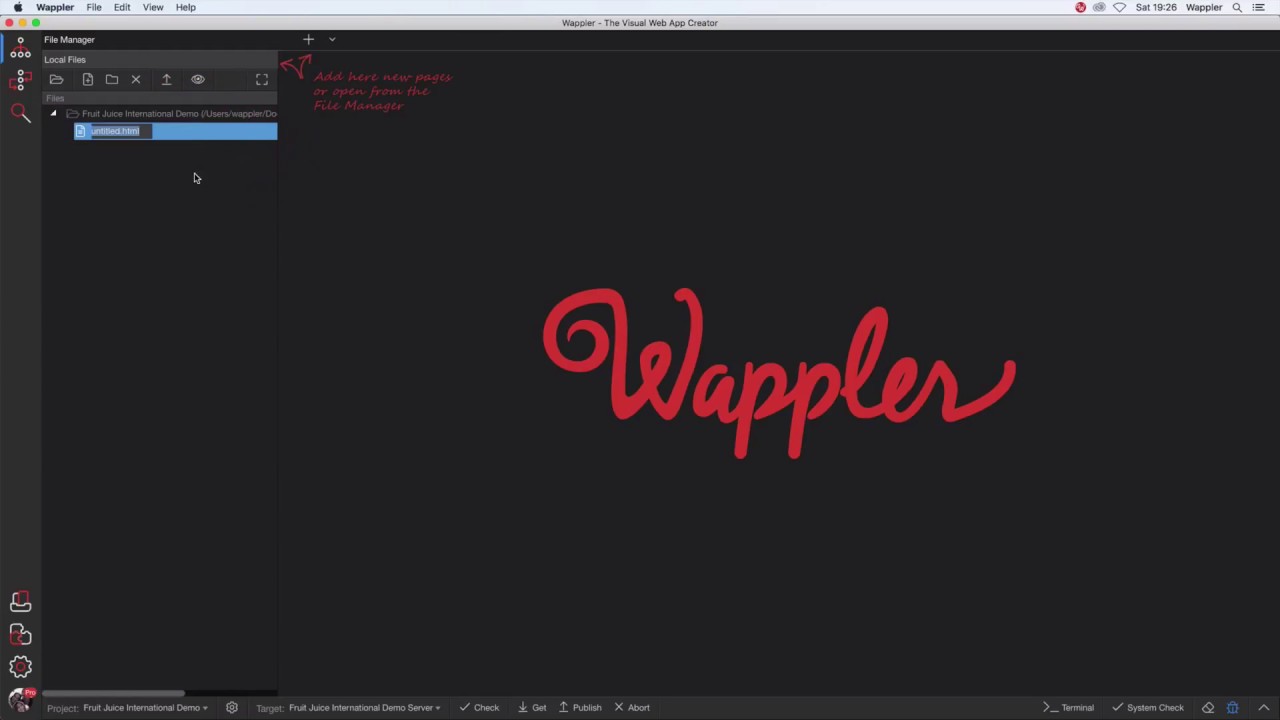Click the Creative Cloud icon in menu bar

[1100, 7]
